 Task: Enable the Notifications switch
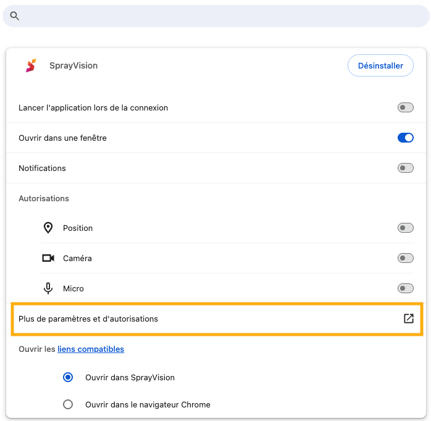coord(405,168)
